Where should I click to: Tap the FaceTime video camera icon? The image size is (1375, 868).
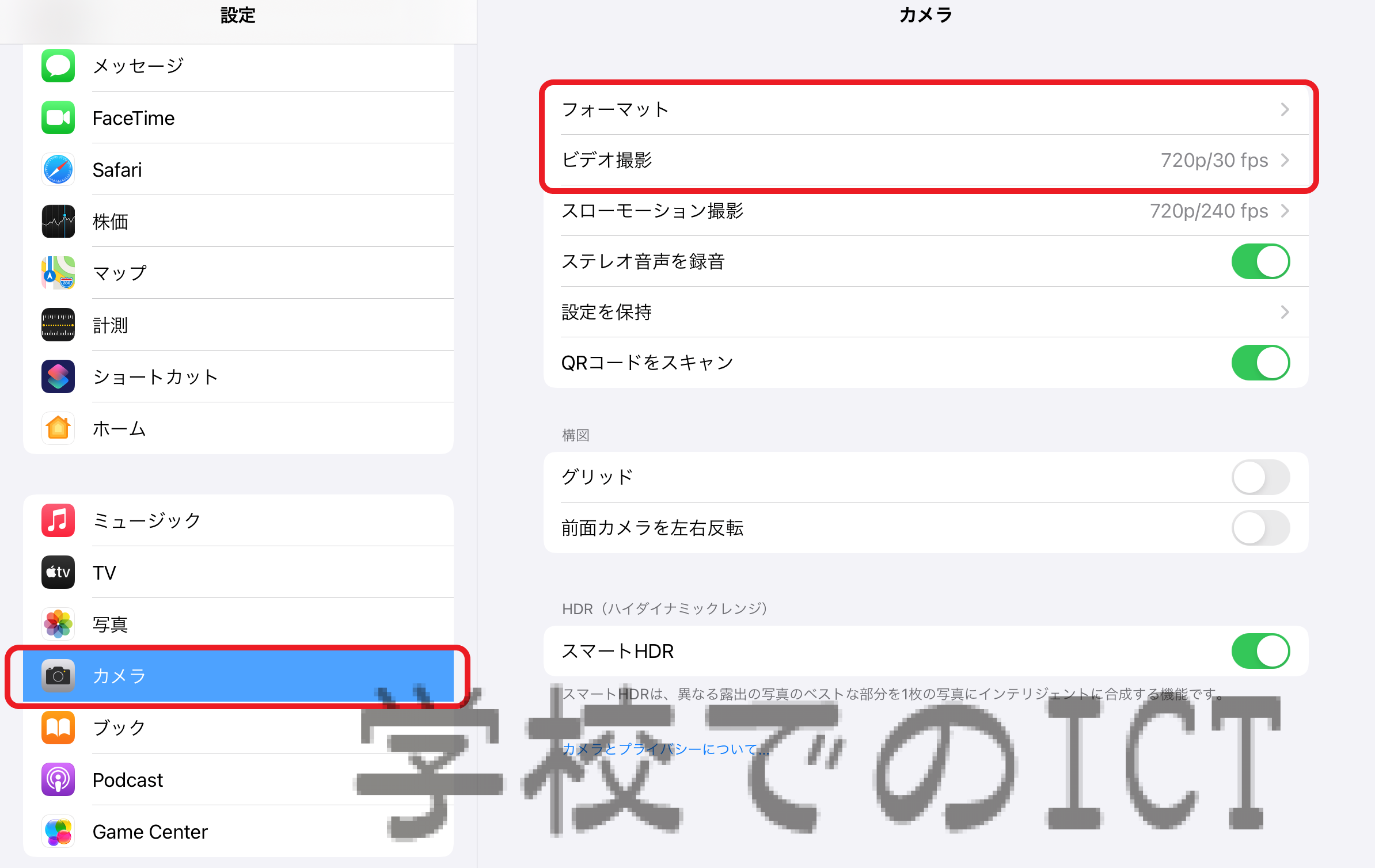58,117
